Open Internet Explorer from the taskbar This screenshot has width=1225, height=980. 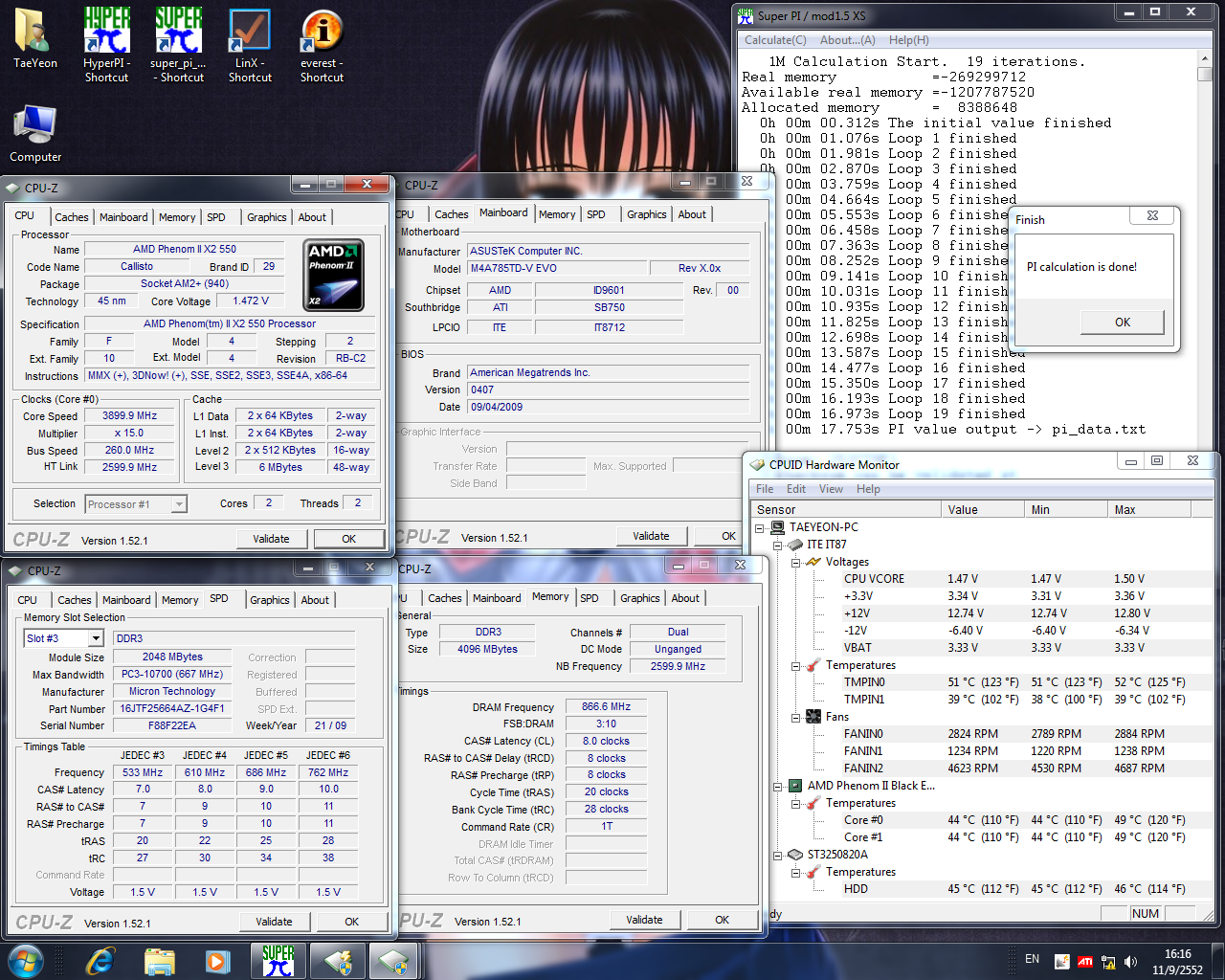pos(100,961)
